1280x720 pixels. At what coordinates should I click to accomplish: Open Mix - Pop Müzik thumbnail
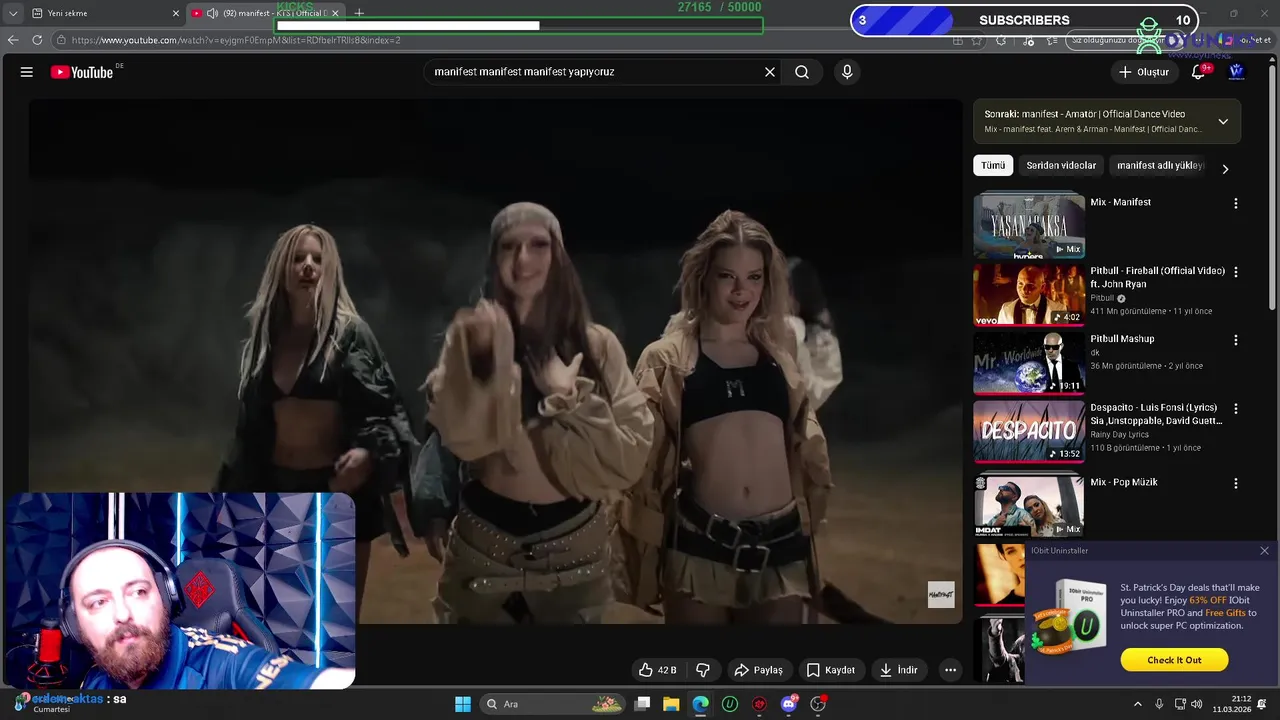pos(1029,506)
